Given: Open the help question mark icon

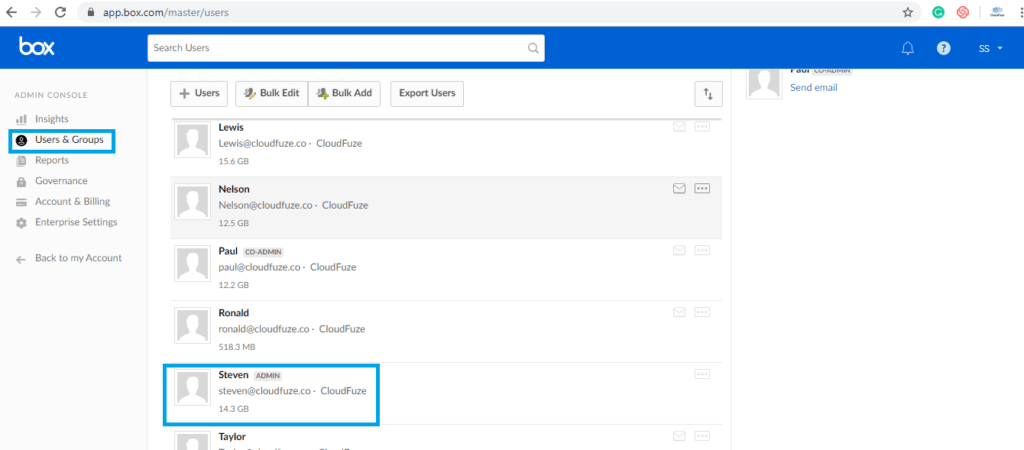Looking at the screenshot, I should click(x=944, y=48).
